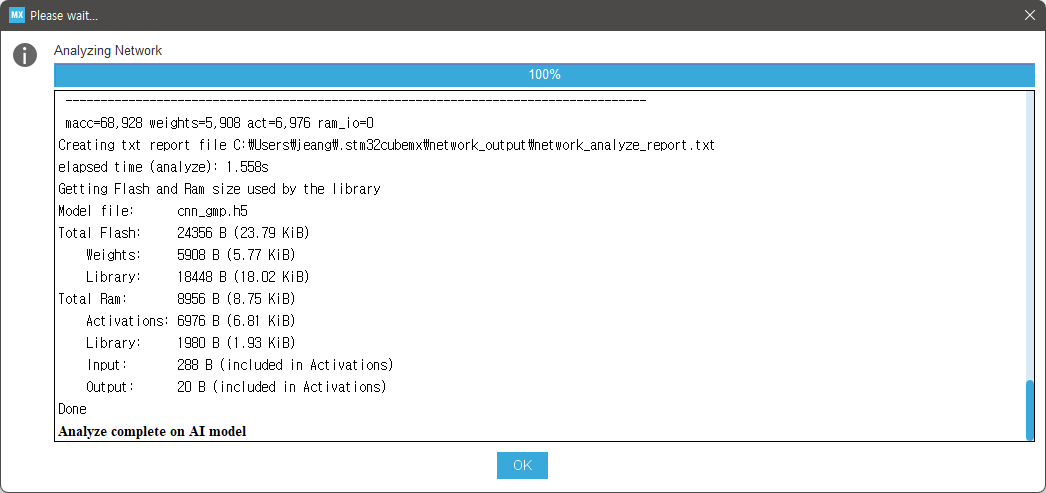Click the log output scrollbar thumb

(x=1030, y=409)
